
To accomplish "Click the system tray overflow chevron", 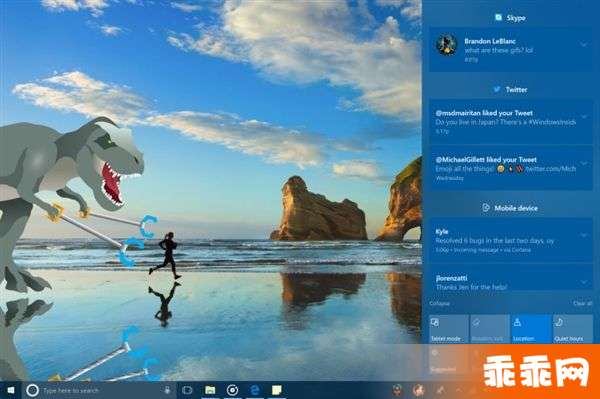I will 458,390.
